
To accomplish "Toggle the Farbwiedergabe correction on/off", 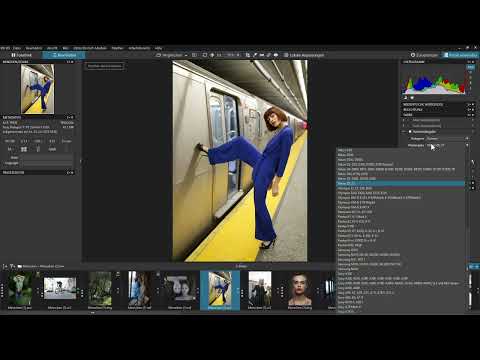I will pos(410,132).
